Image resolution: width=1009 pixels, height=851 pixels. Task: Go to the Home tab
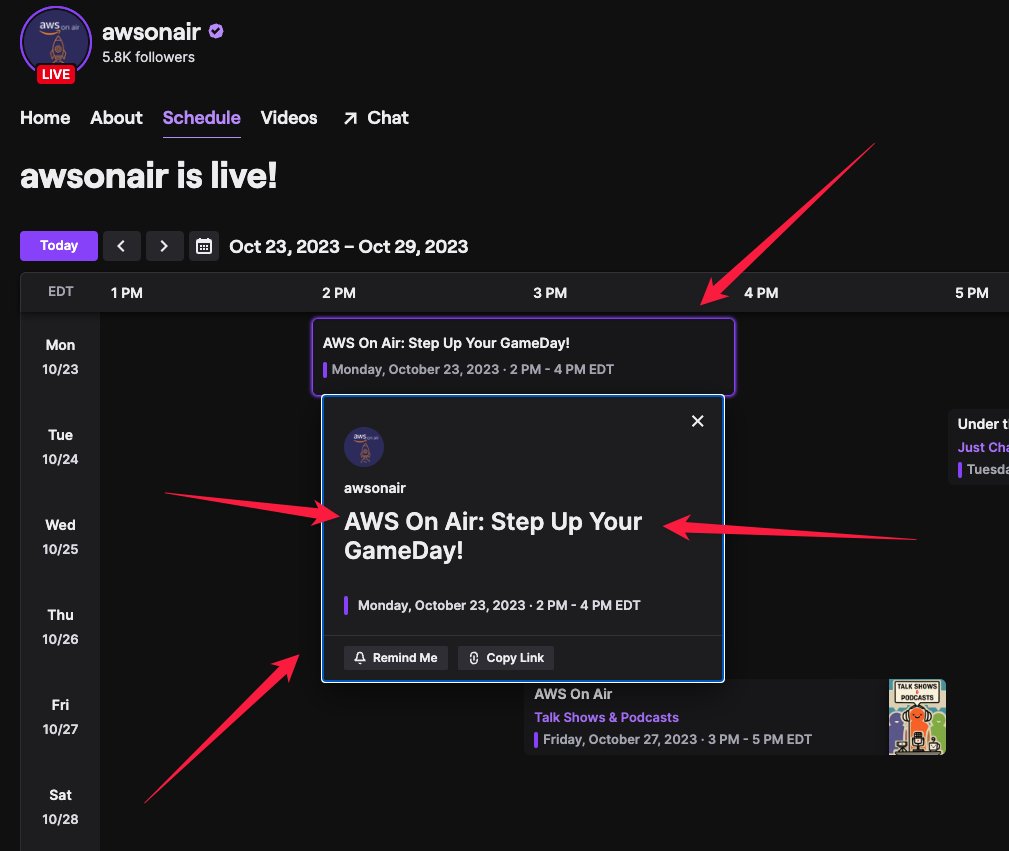pyautogui.click(x=45, y=118)
